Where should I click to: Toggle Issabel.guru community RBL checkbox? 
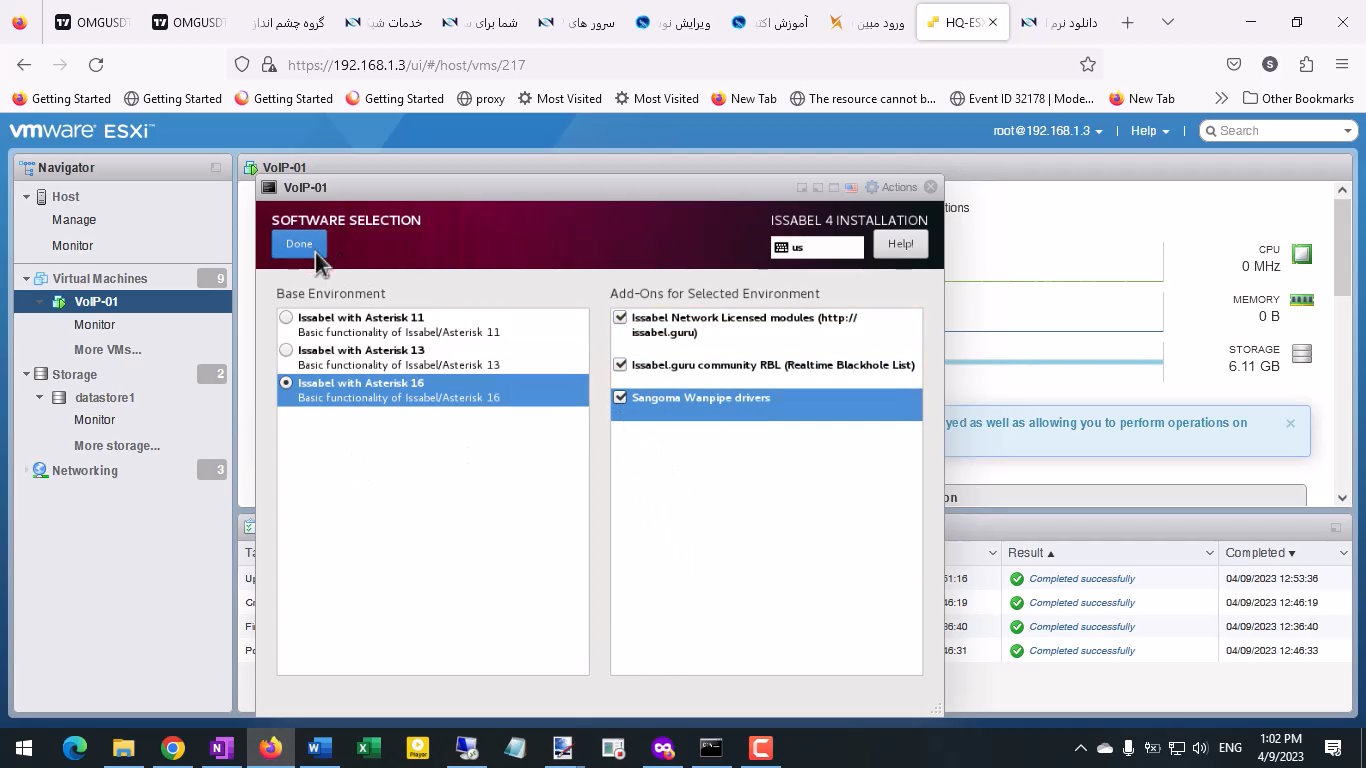tap(620, 365)
